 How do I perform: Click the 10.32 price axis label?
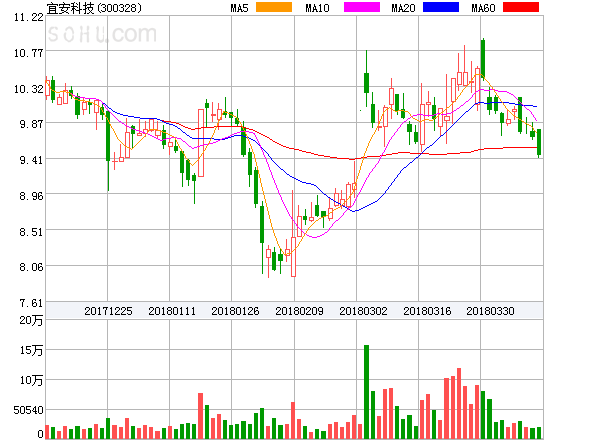coord(29,89)
